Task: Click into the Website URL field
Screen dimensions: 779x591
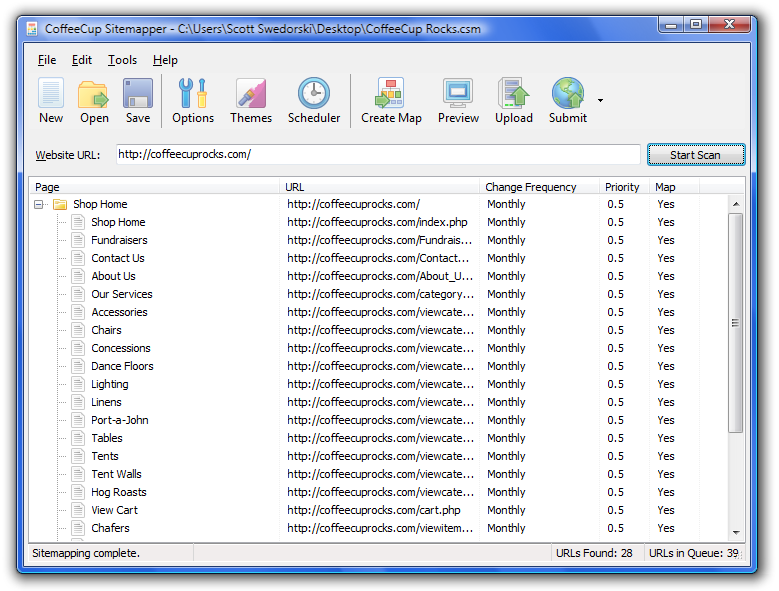Action: 378,154
